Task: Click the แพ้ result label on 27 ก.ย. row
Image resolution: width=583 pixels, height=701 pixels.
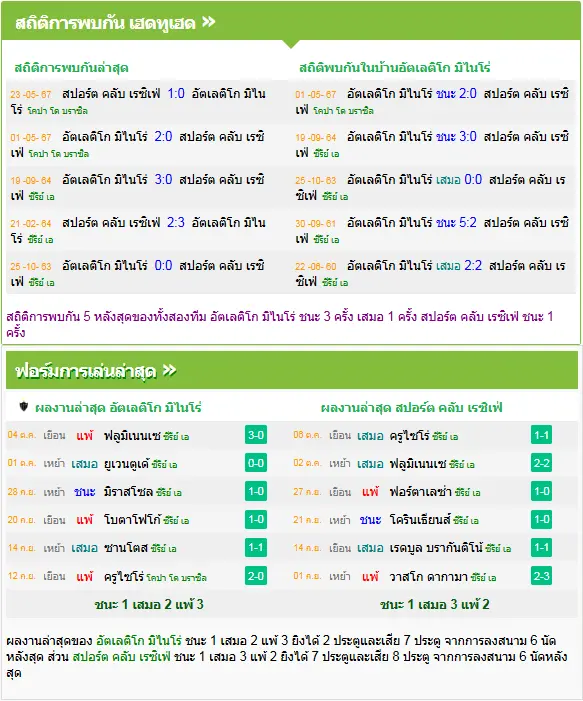Action: [370, 492]
